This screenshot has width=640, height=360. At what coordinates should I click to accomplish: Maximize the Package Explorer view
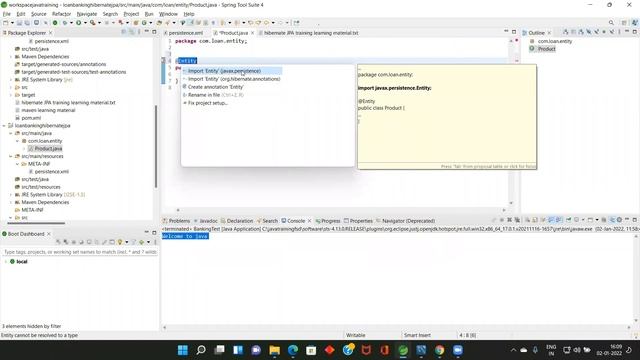tap(154, 31)
